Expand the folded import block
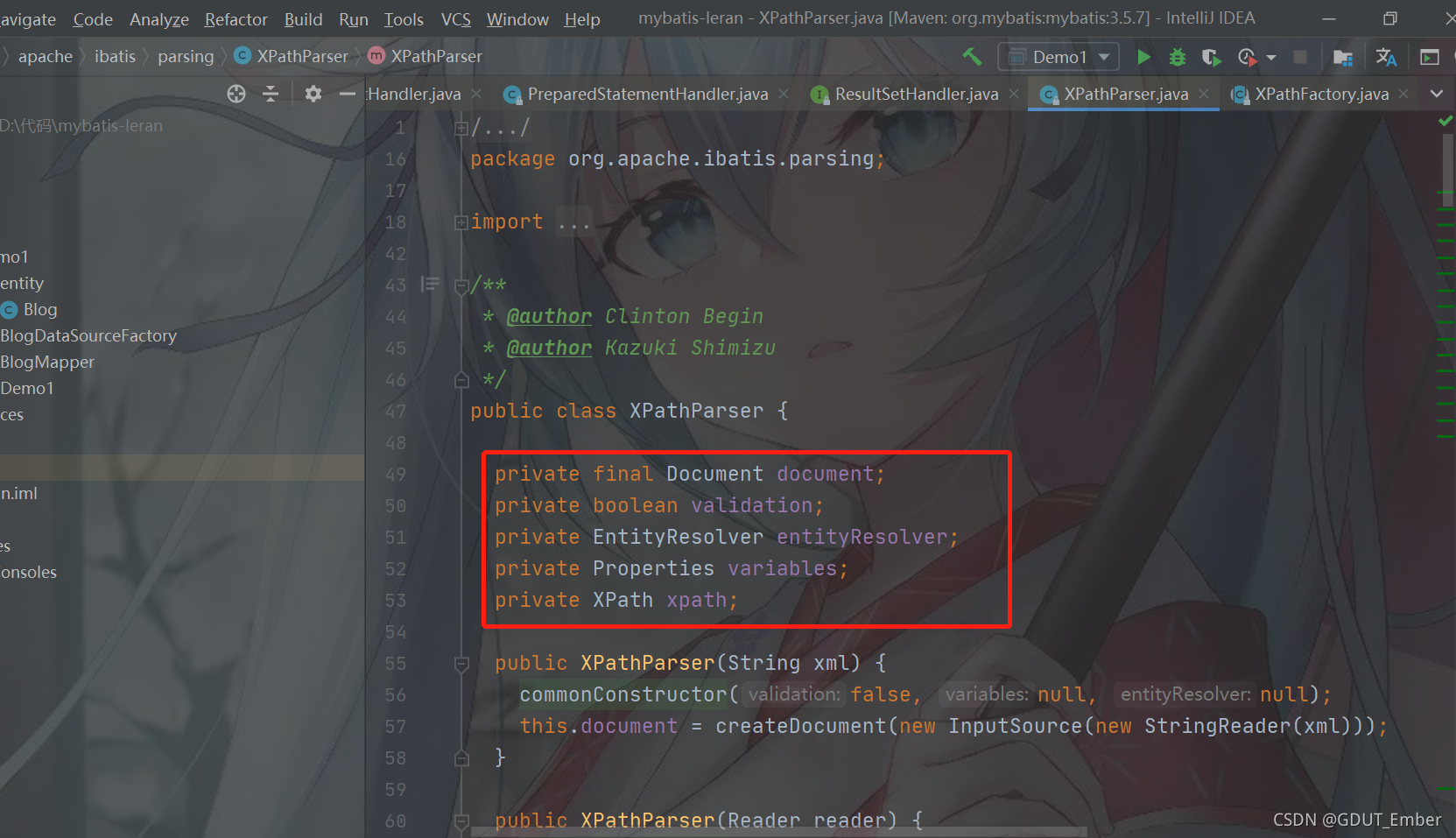The image size is (1456, 838). point(461,222)
